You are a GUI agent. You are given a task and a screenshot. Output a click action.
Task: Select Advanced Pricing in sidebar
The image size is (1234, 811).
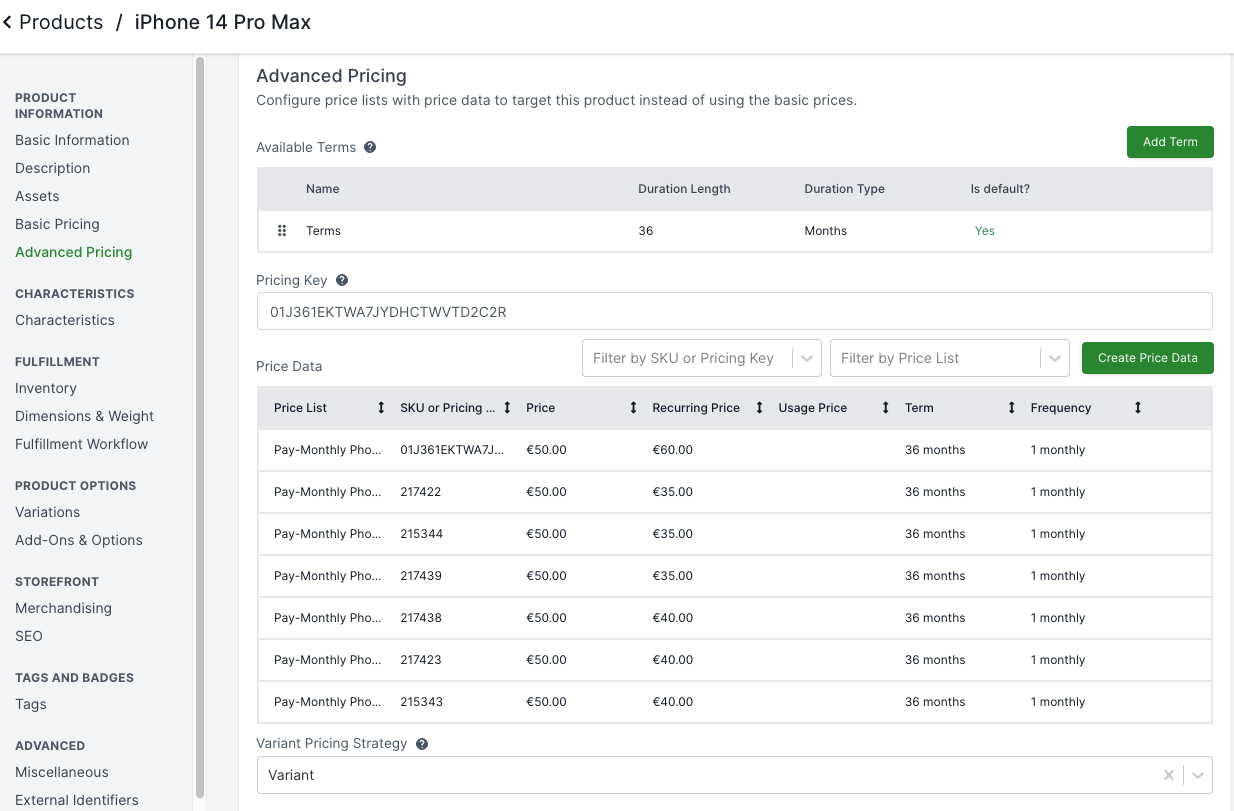click(x=73, y=252)
